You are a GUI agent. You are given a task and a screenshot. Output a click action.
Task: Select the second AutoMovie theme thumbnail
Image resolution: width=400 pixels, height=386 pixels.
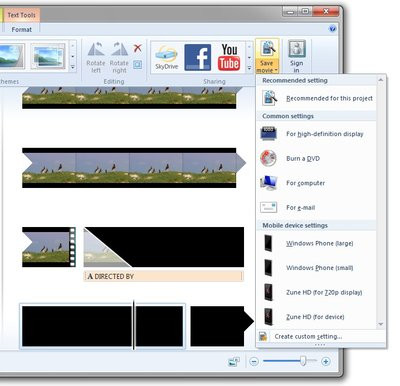point(48,56)
